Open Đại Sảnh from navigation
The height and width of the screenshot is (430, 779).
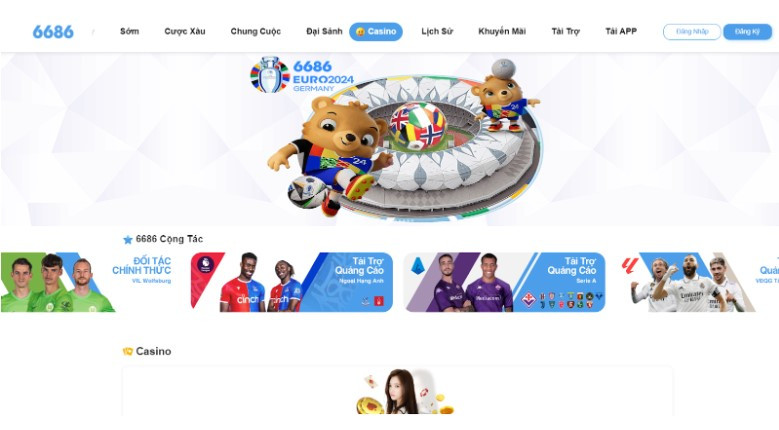point(324,31)
